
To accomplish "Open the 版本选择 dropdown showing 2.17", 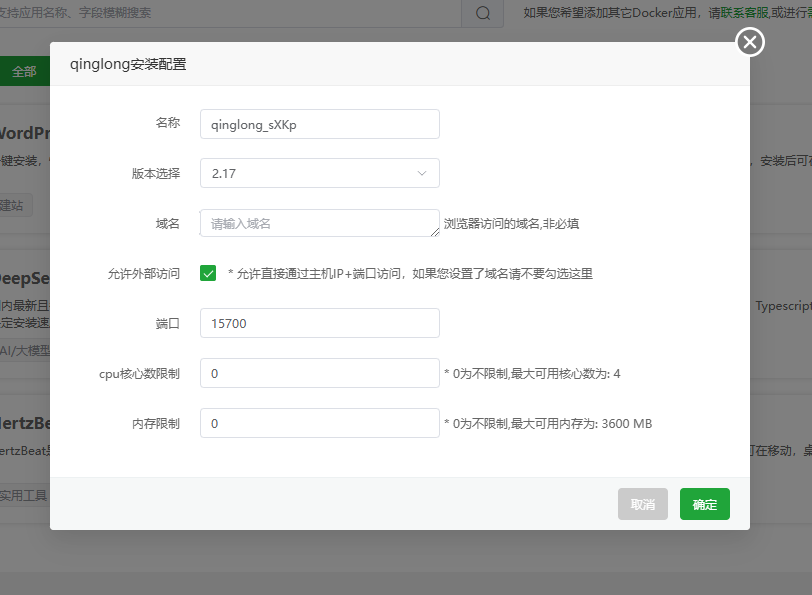I will pyautogui.click(x=319, y=173).
